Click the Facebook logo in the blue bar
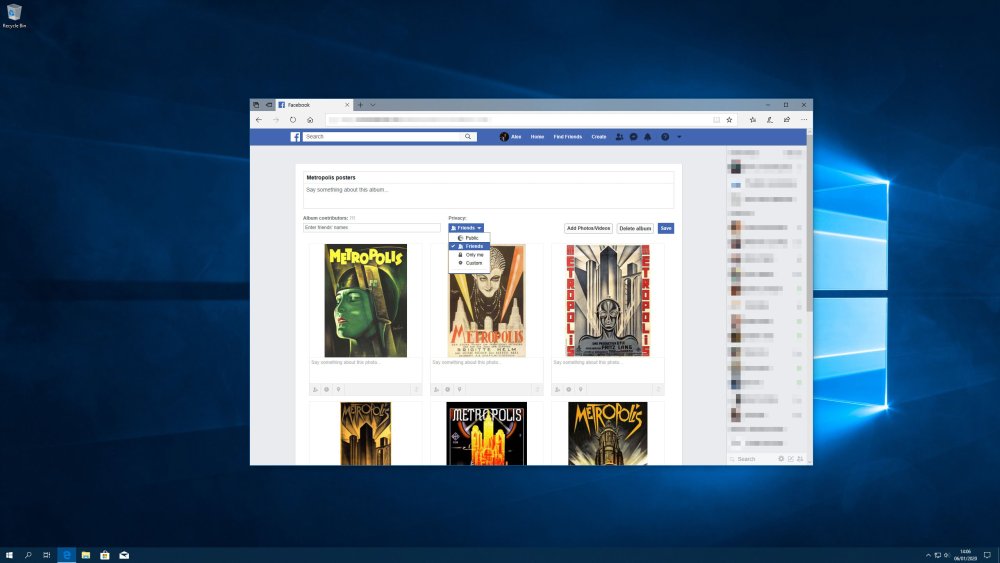The height and width of the screenshot is (563, 1000). [295, 136]
